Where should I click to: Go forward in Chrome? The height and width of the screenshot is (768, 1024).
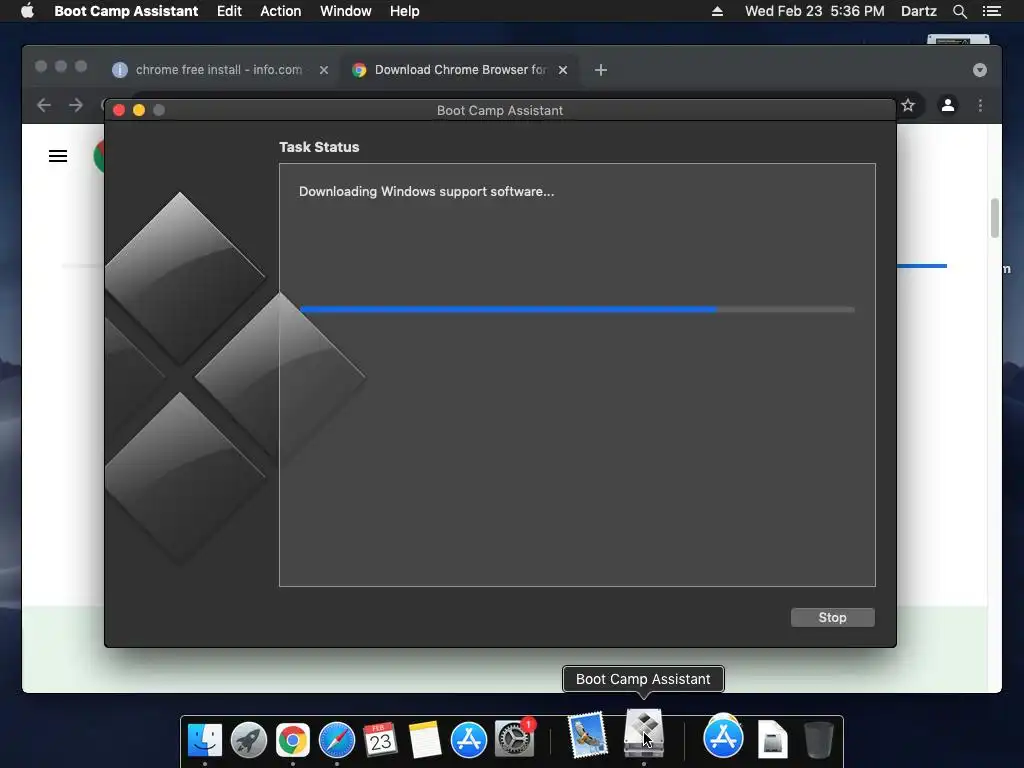coord(76,105)
